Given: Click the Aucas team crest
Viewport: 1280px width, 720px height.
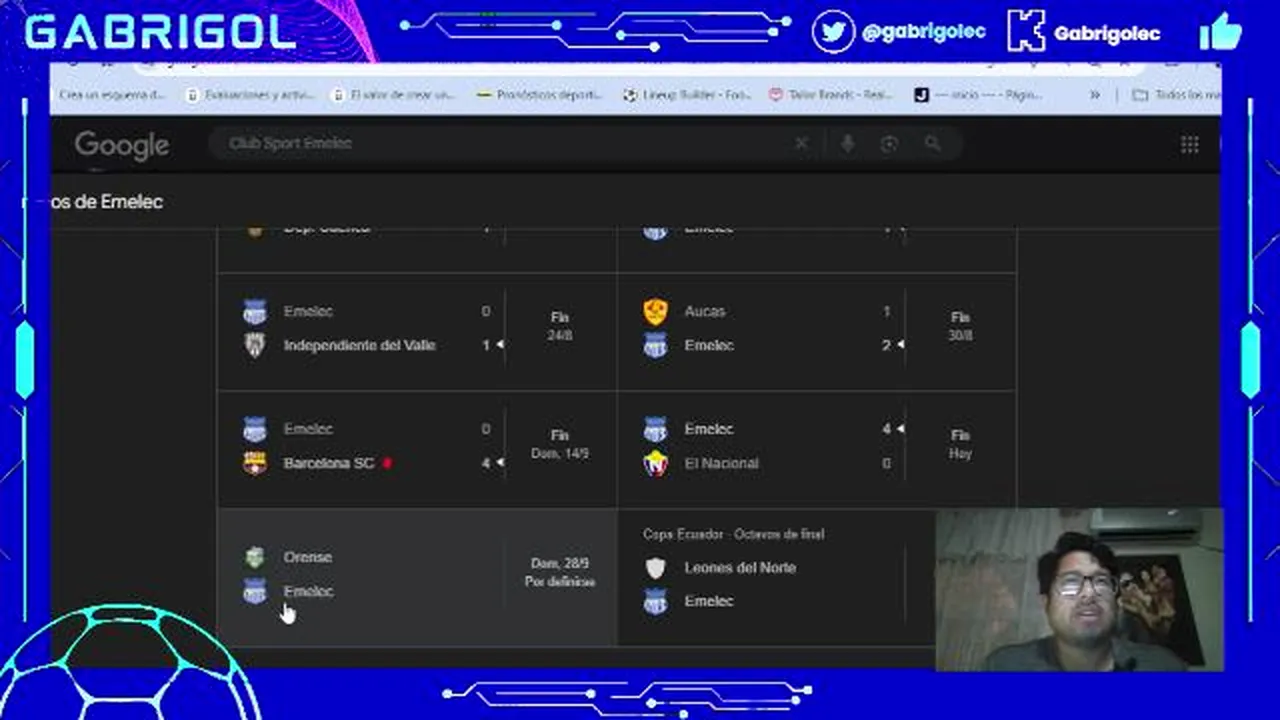Looking at the screenshot, I should (655, 312).
